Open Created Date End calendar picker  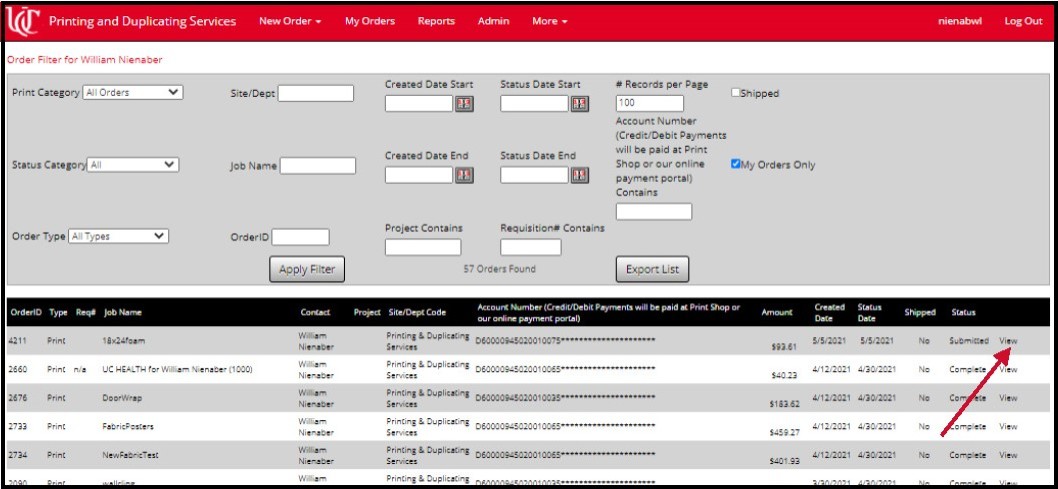pos(464,175)
